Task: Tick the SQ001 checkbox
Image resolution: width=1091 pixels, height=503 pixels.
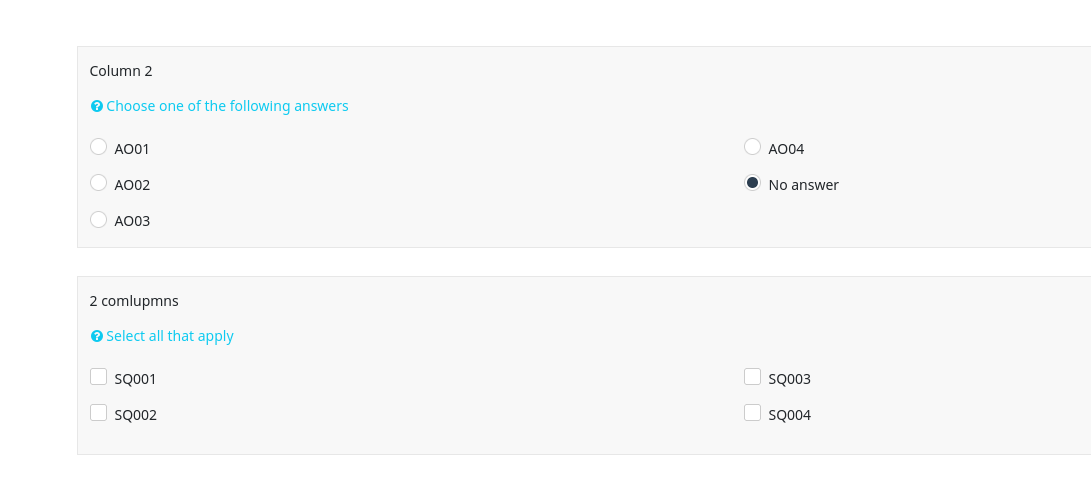Action: (98, 377)
